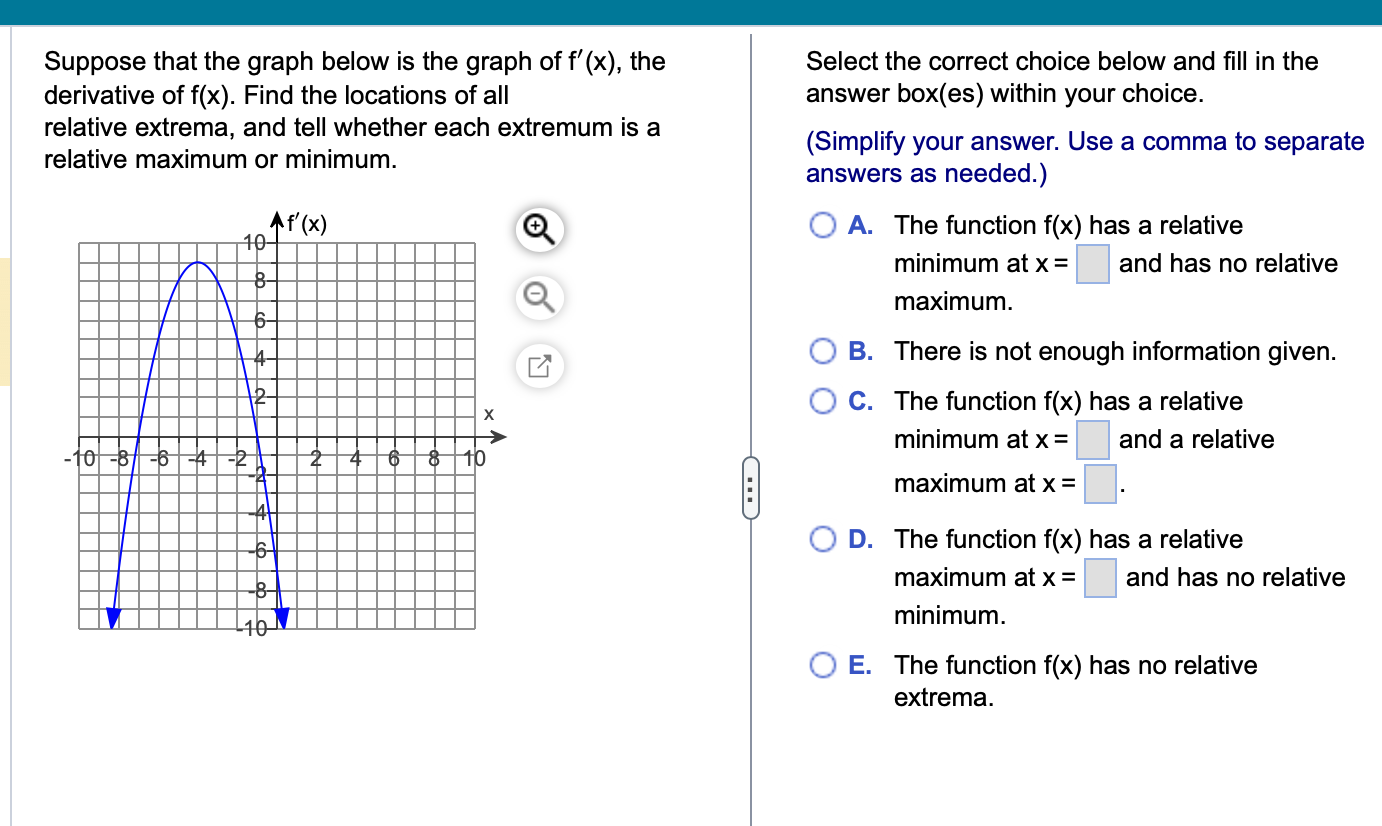Select choice B, not enough information given
This screenshot has height=826, width=1382.
pyautogui.click(x=822, y=351)
